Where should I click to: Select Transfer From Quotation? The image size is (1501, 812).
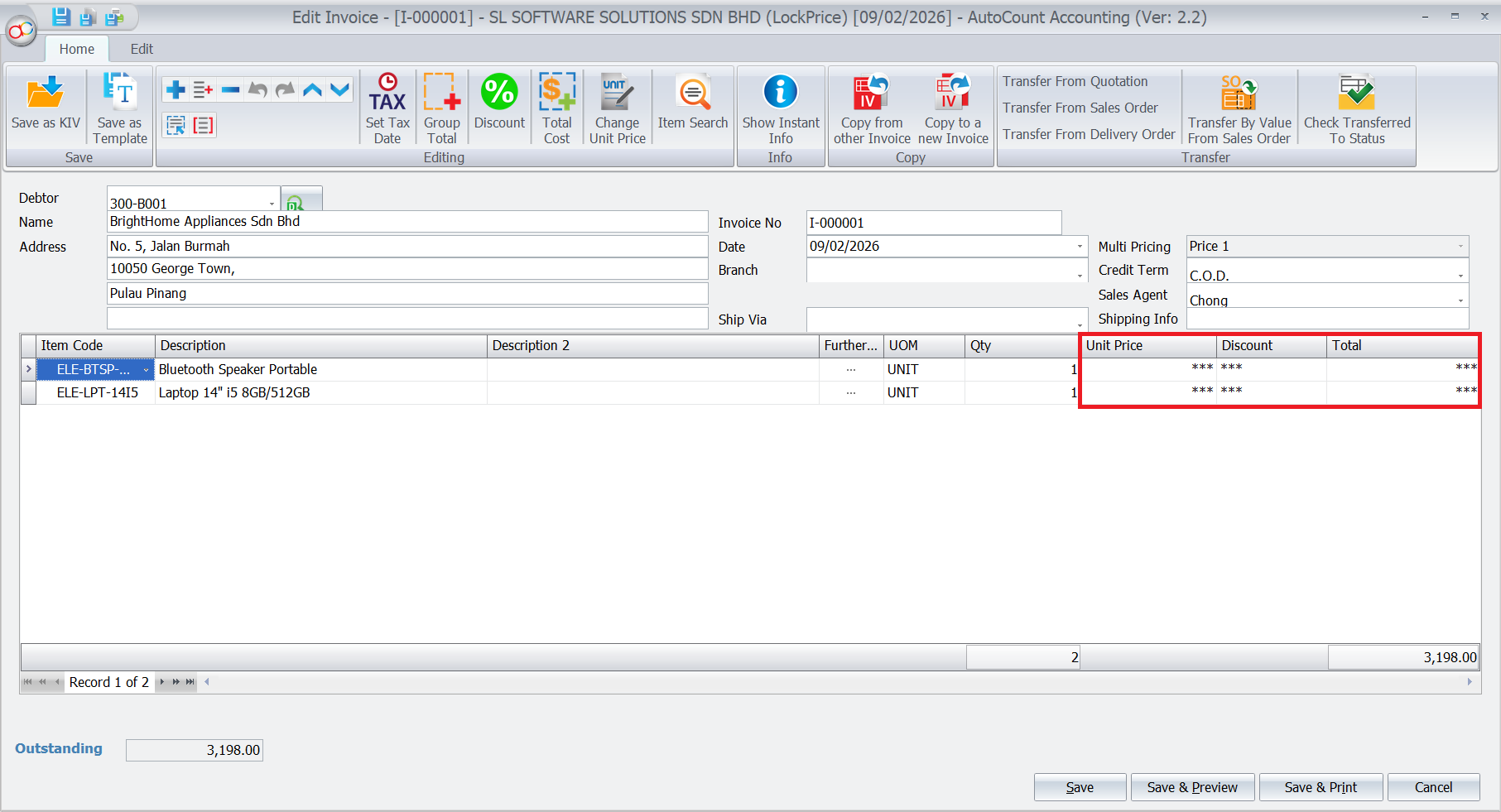1075,81
